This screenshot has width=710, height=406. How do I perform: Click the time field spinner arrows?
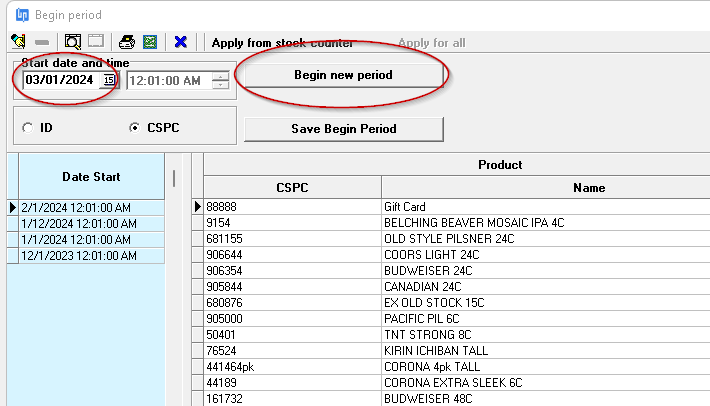[x=220, y=80]
